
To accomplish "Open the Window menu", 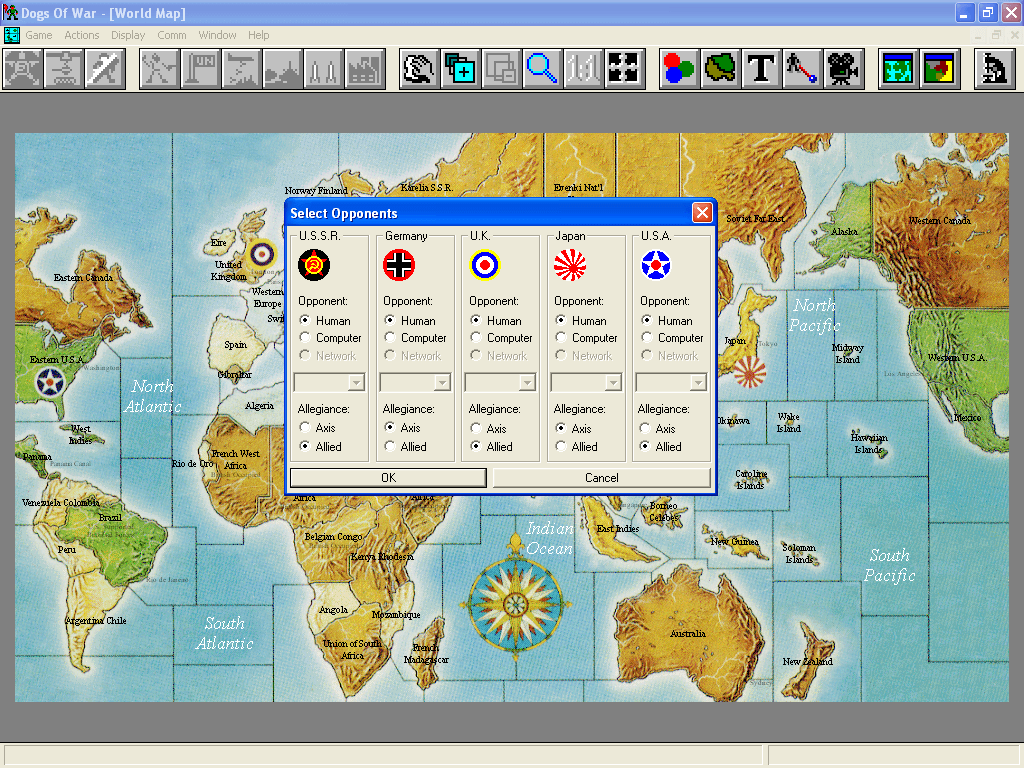I will pos(217,35).
